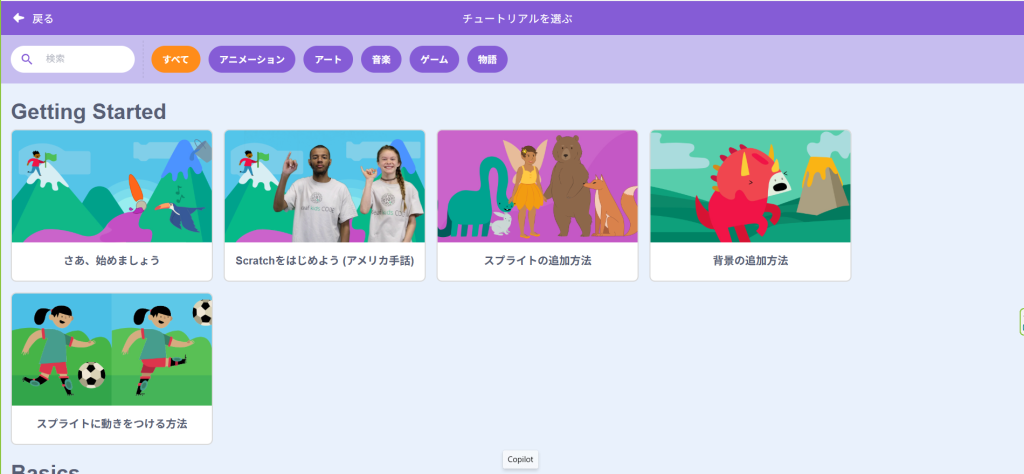
Task: Open the sign language tutorial thumbnail
Action: pyautogui.click(x=324, y=187)
